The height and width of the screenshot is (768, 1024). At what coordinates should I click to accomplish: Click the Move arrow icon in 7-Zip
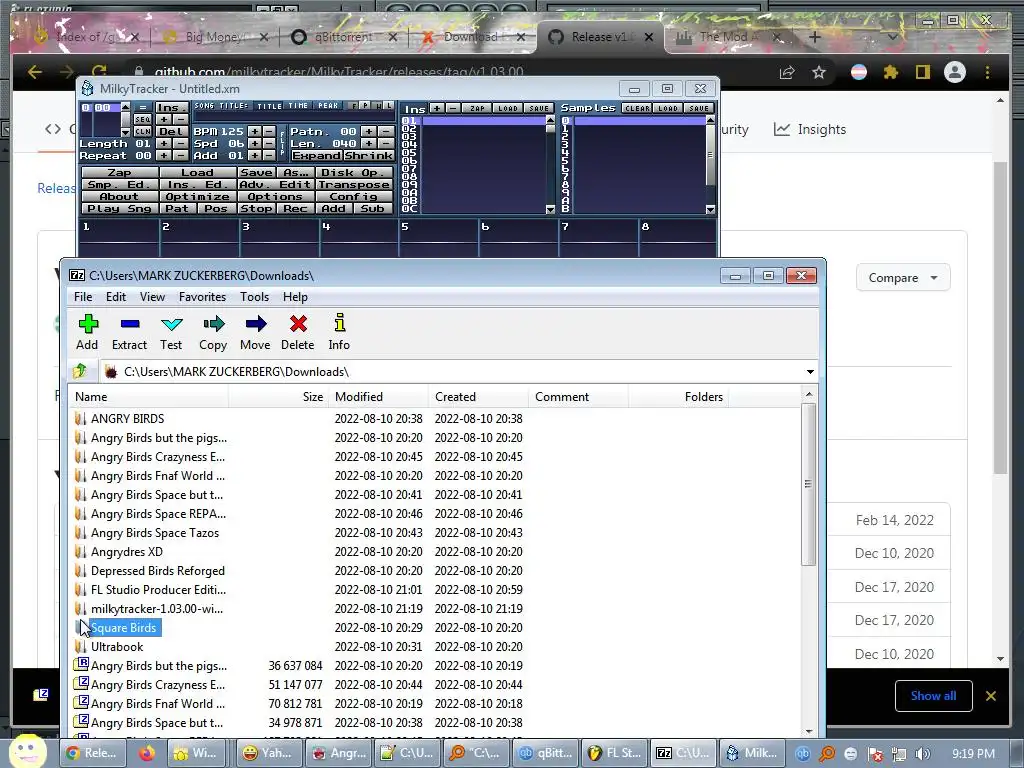(255, 332)
